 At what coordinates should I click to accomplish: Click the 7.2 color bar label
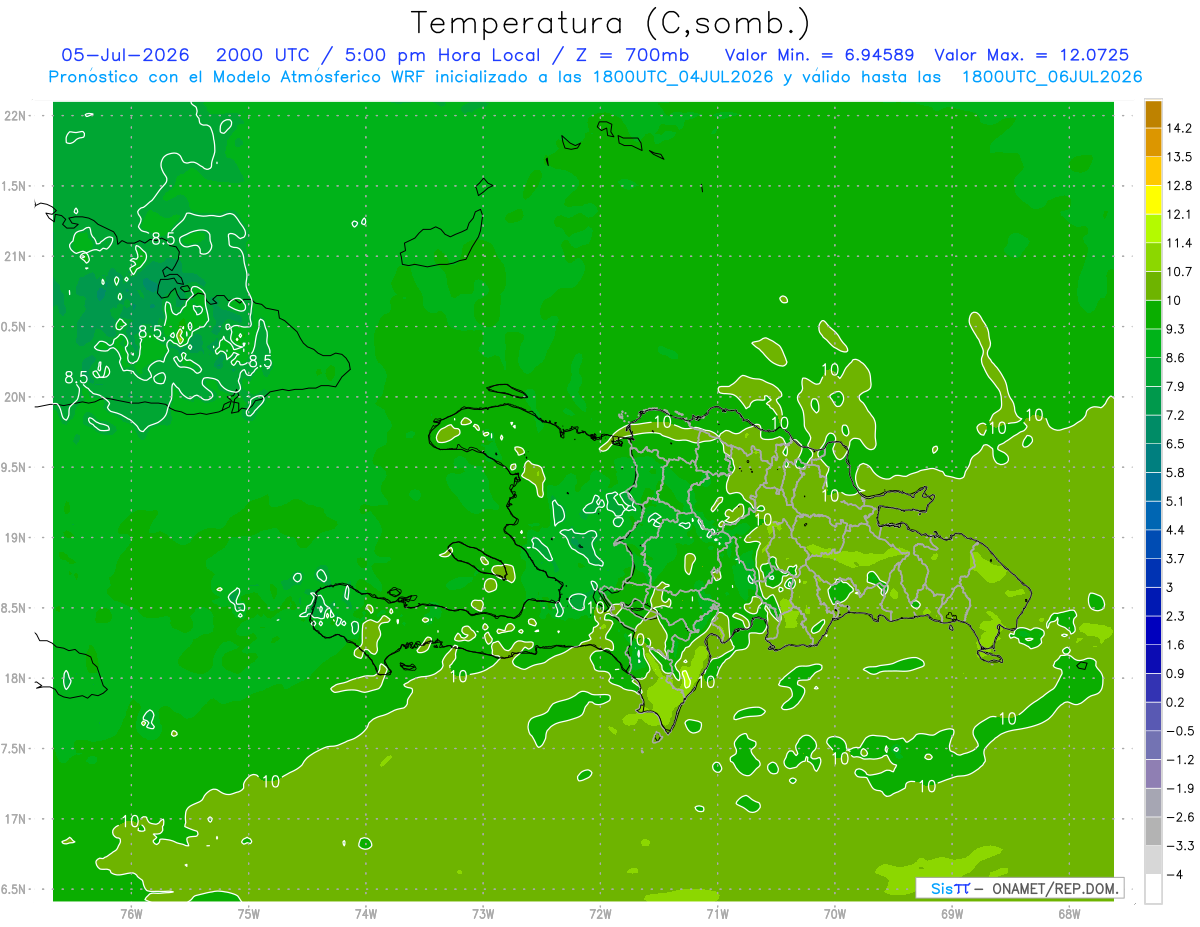pos(1176,414)
